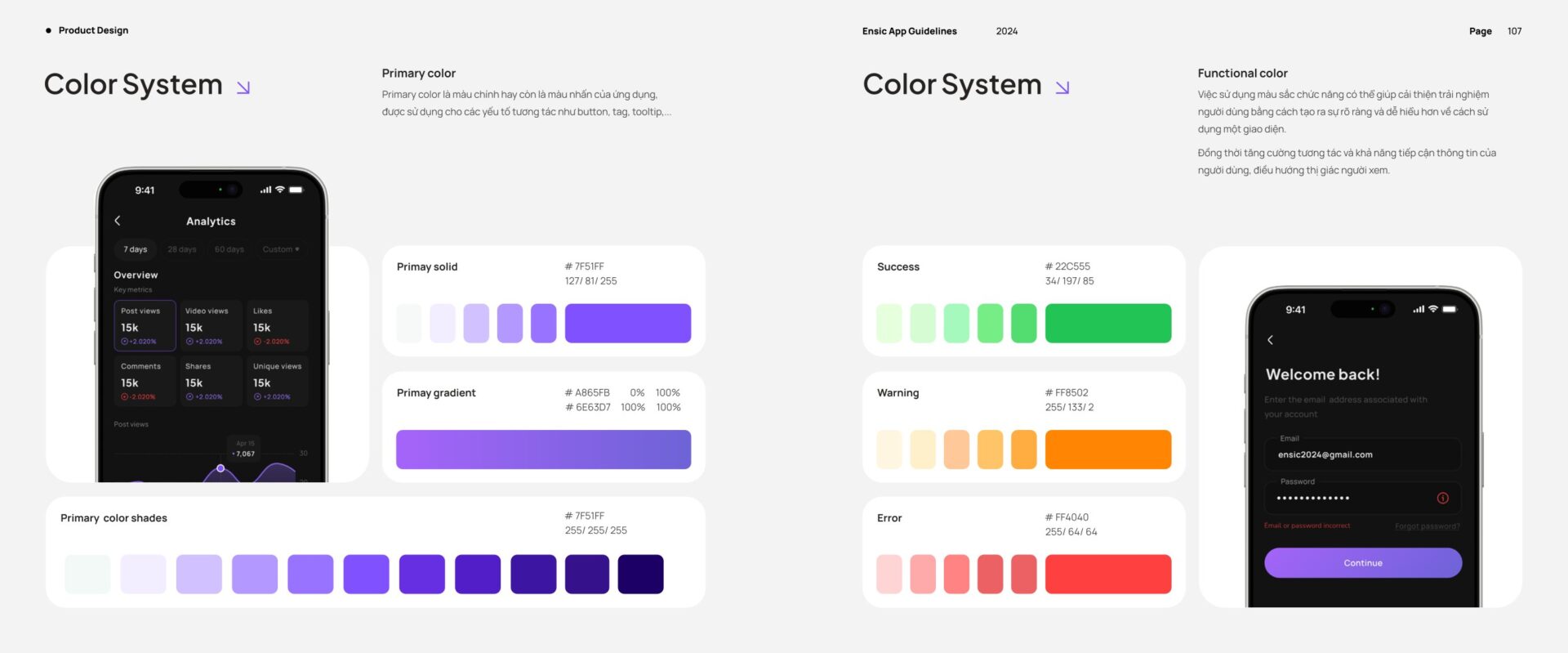Click the # FF8502 hex code
The image size is (1568, 653).
coord(1067,393)
